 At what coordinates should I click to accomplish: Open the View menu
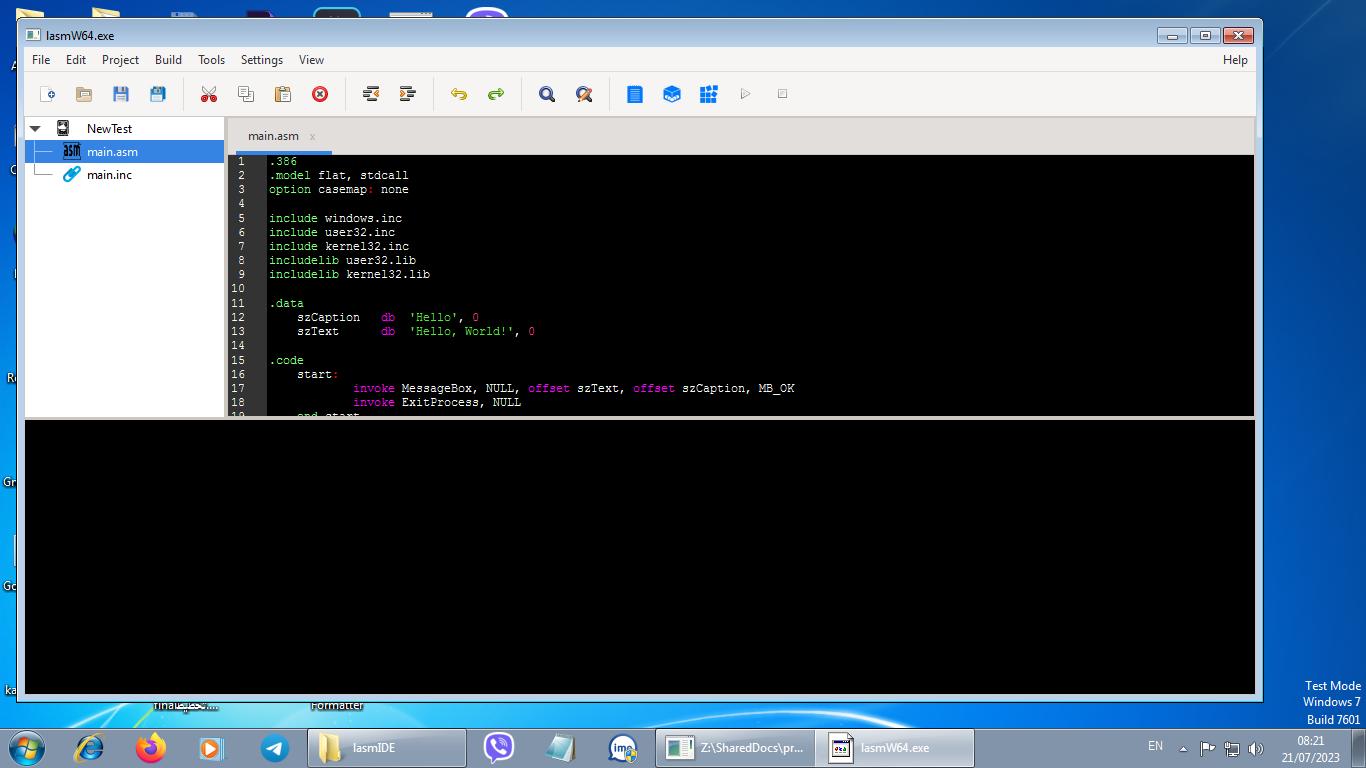(311, 60)
